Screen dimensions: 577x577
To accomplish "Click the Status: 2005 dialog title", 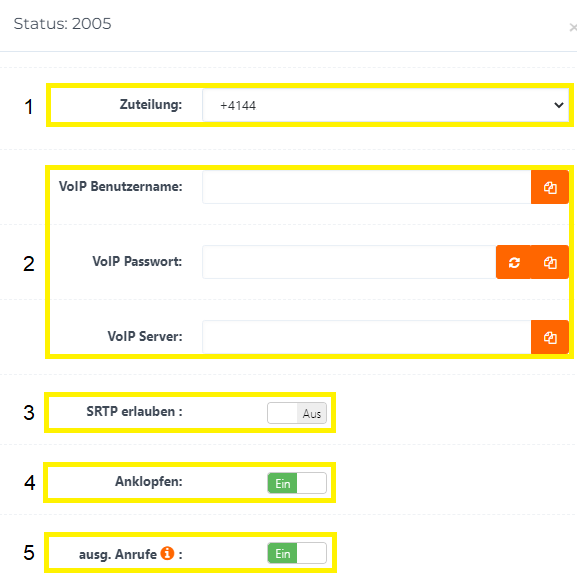I will [62, 24].
